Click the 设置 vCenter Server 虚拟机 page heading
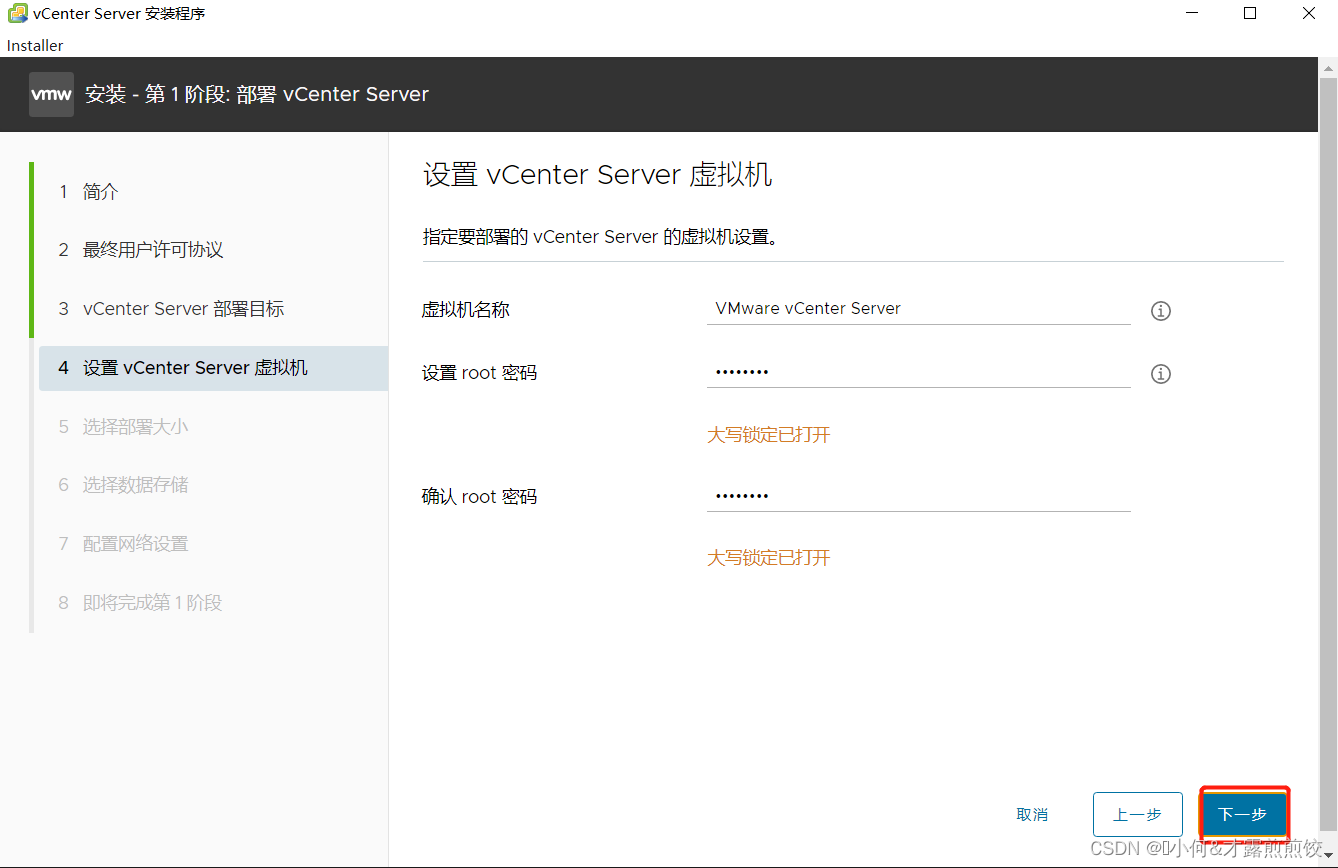This screenshot has width=1338, height=868. pos(598,175)
